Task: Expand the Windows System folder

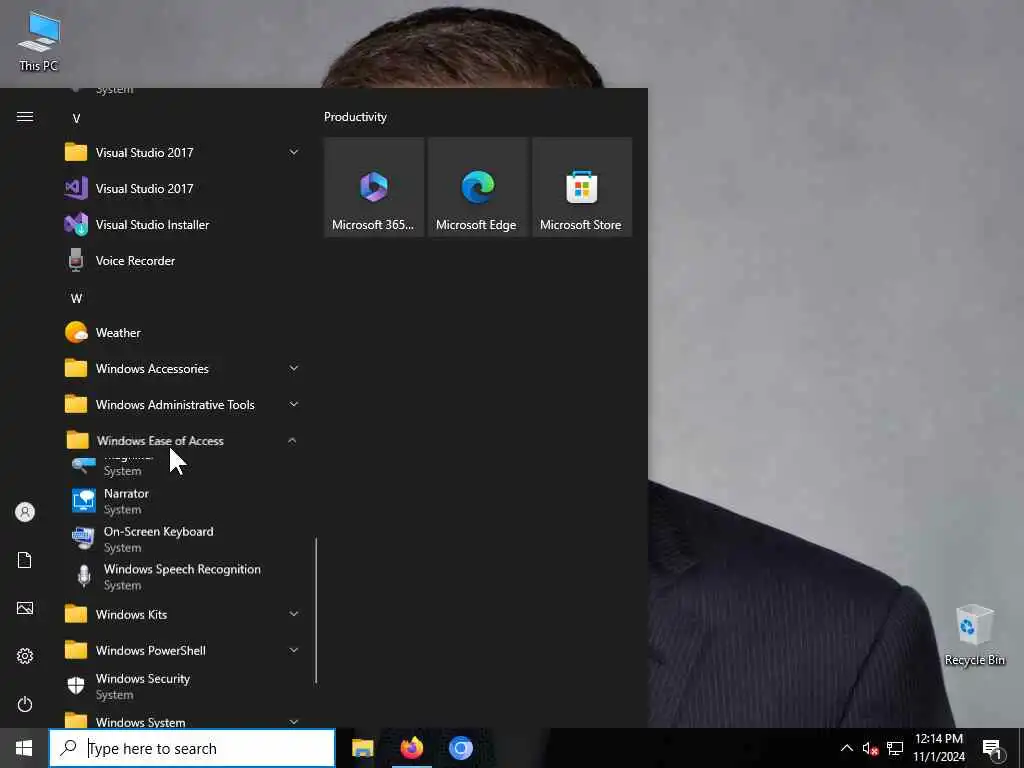Action: pyautogui.click(x=183, y=719)
